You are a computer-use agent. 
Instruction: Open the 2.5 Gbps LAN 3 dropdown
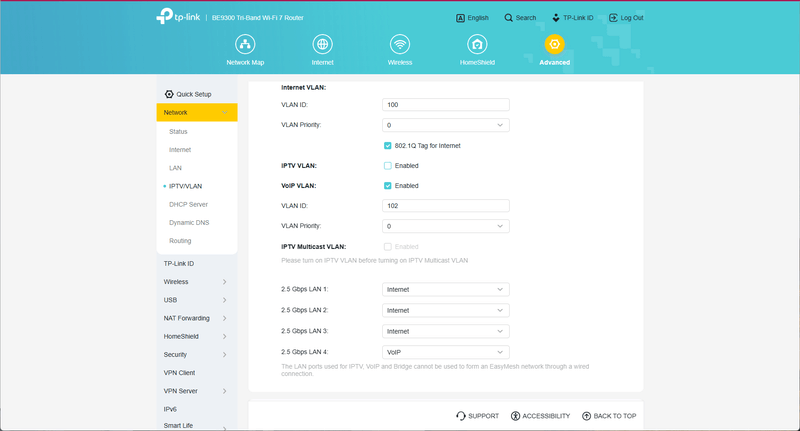pos(445,331)
